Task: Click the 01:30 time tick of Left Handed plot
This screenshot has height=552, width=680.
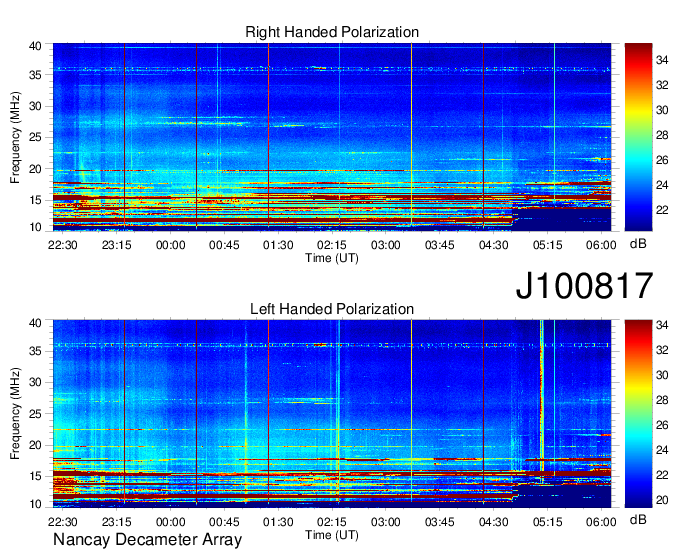Action: (278, 522)
